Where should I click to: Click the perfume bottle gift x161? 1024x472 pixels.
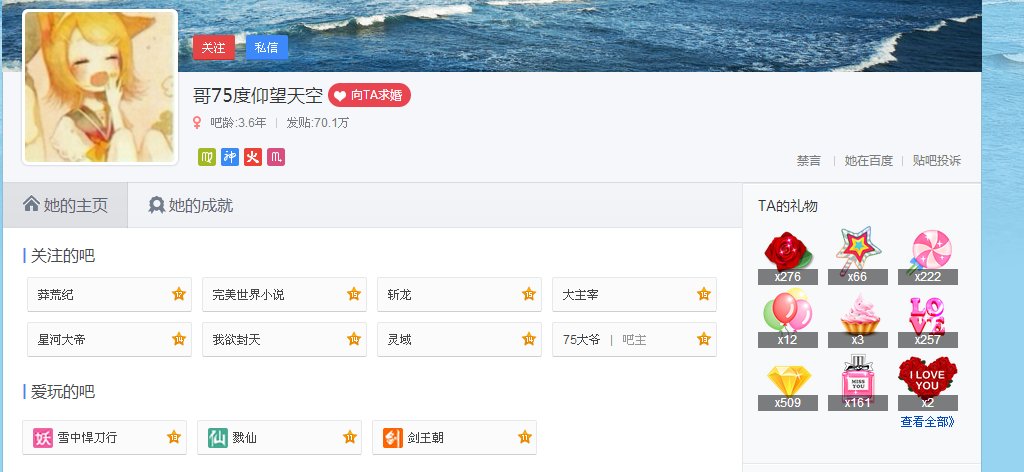(x=857, y=383)
